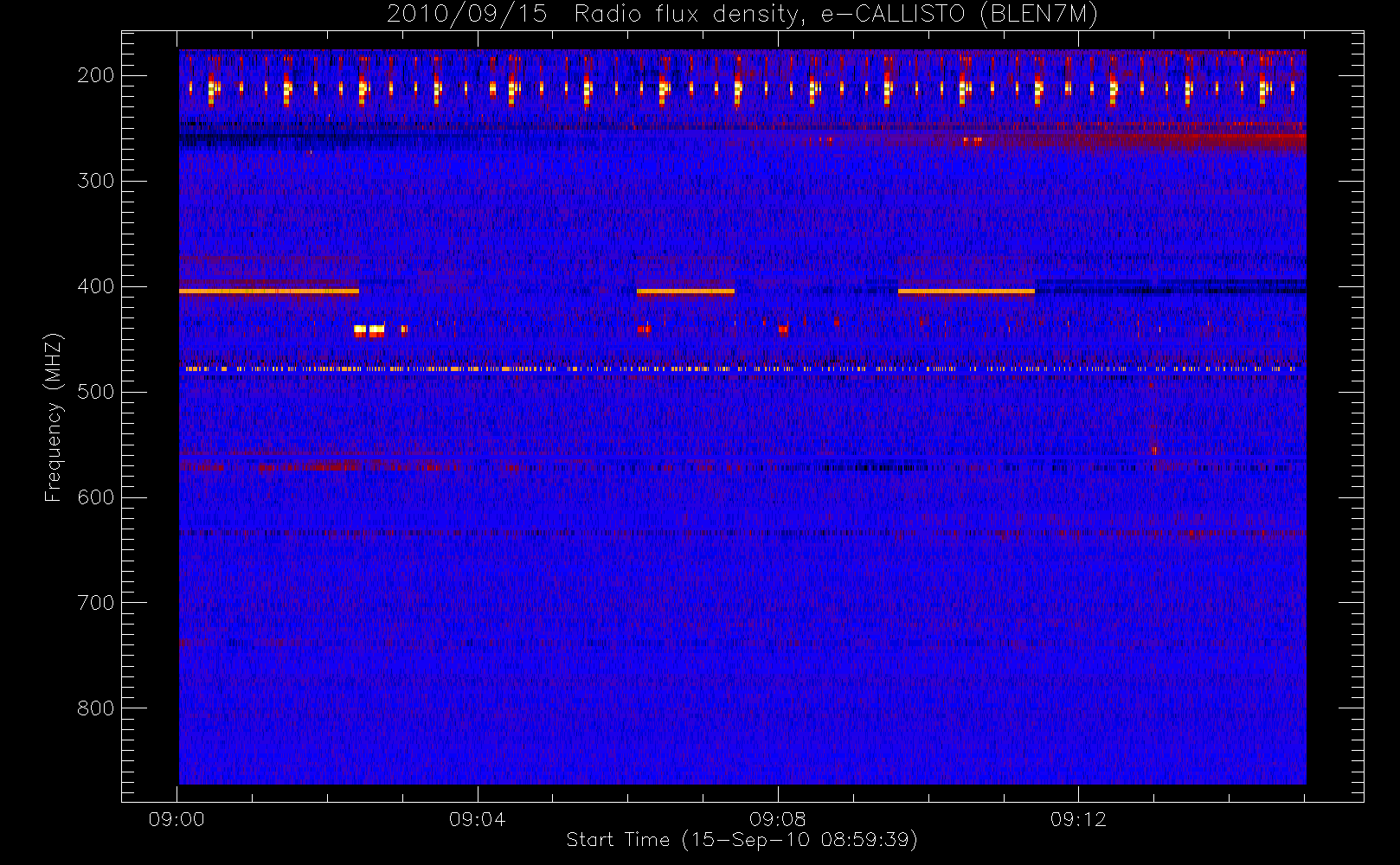Click the plot title '2010/09/15 Radio flux density, e-CALLISTO (BLEN7M)'
Image resolution: width=1400 pixels, height=865 pixels.
click(742, 15)
